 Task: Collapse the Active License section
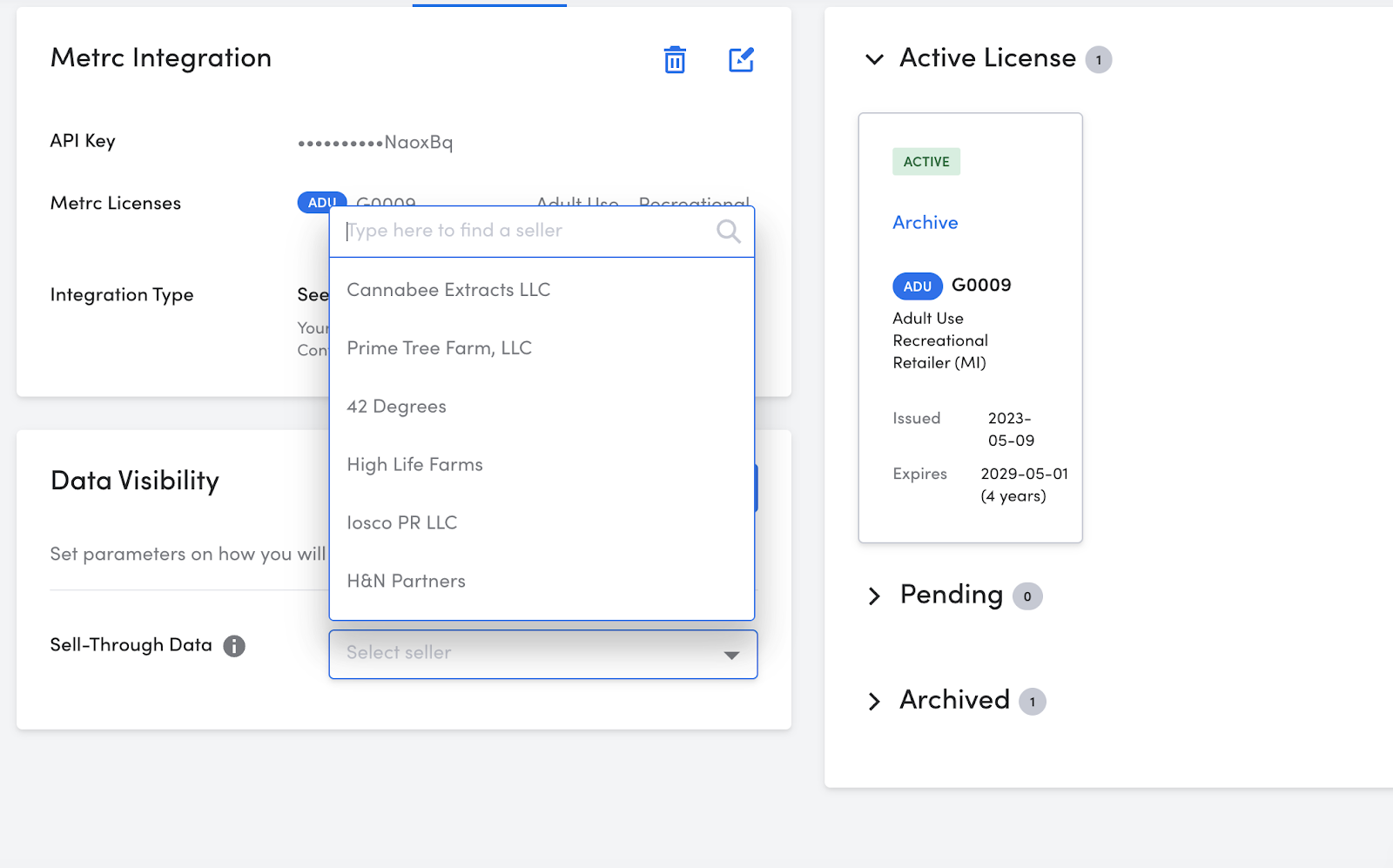point(874,59)
